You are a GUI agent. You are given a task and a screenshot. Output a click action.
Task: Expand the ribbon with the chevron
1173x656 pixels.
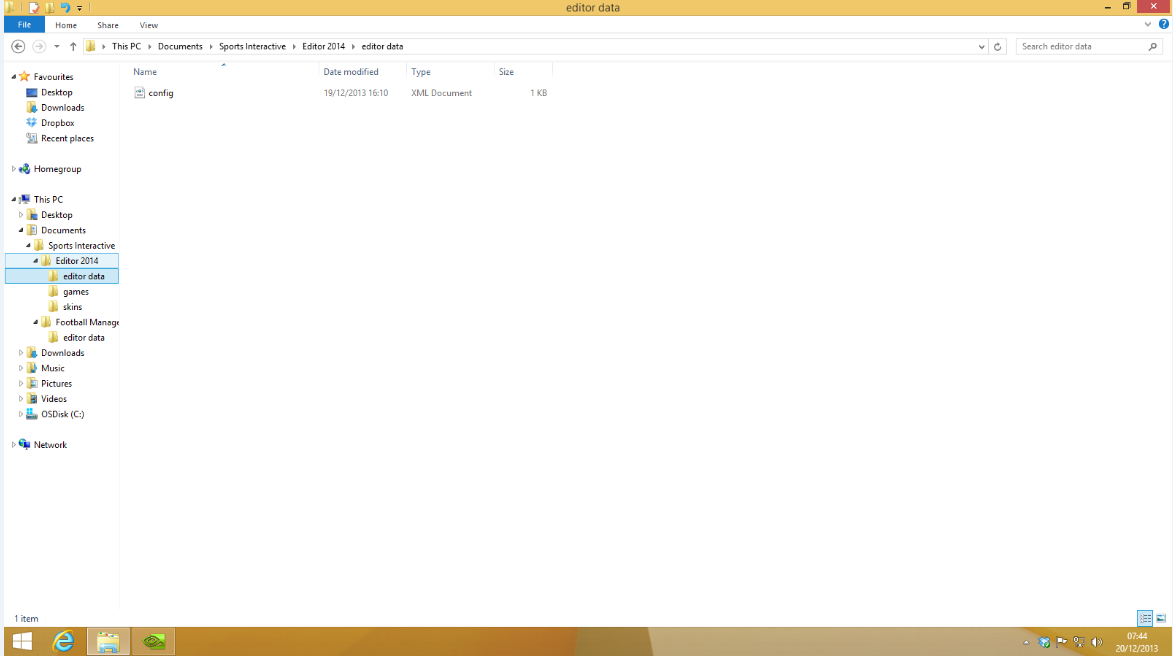(x=1148, y=25)
